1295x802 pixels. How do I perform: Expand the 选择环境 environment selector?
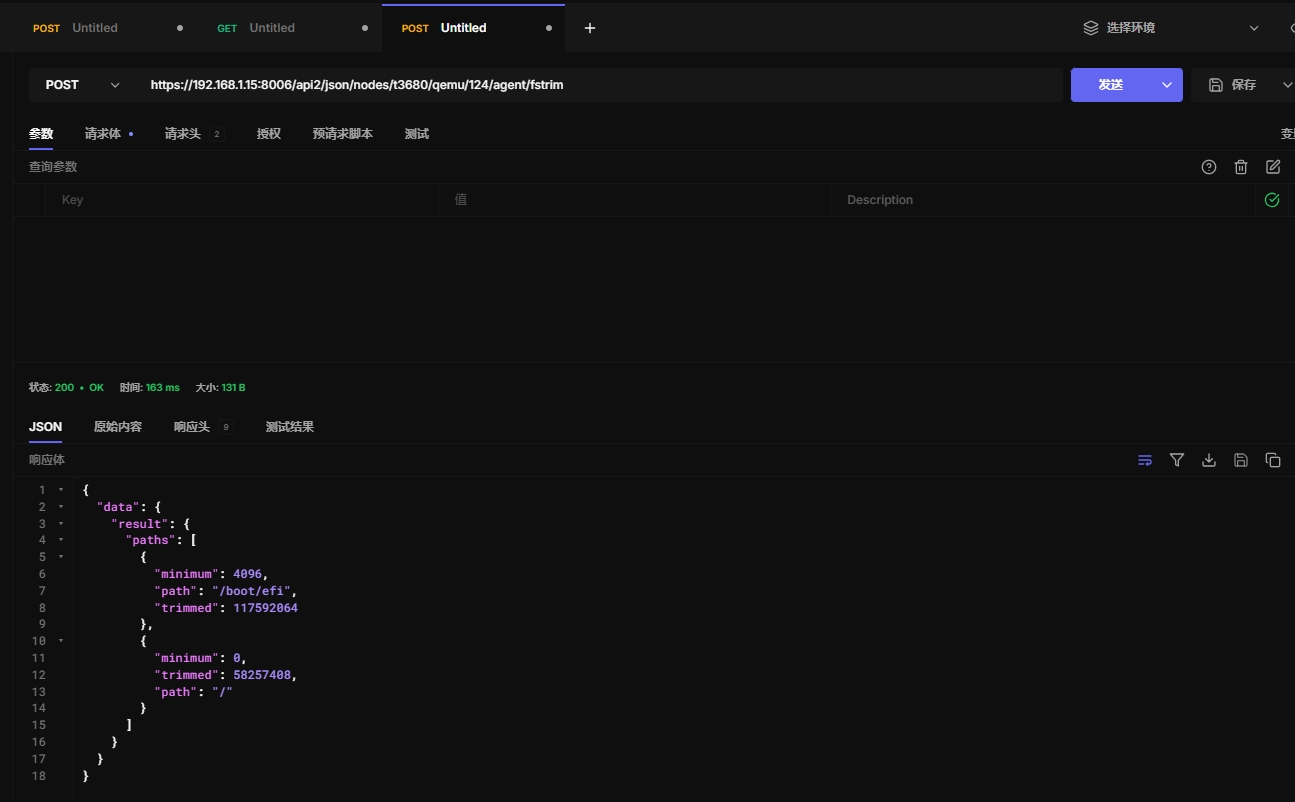[1170, 28]
